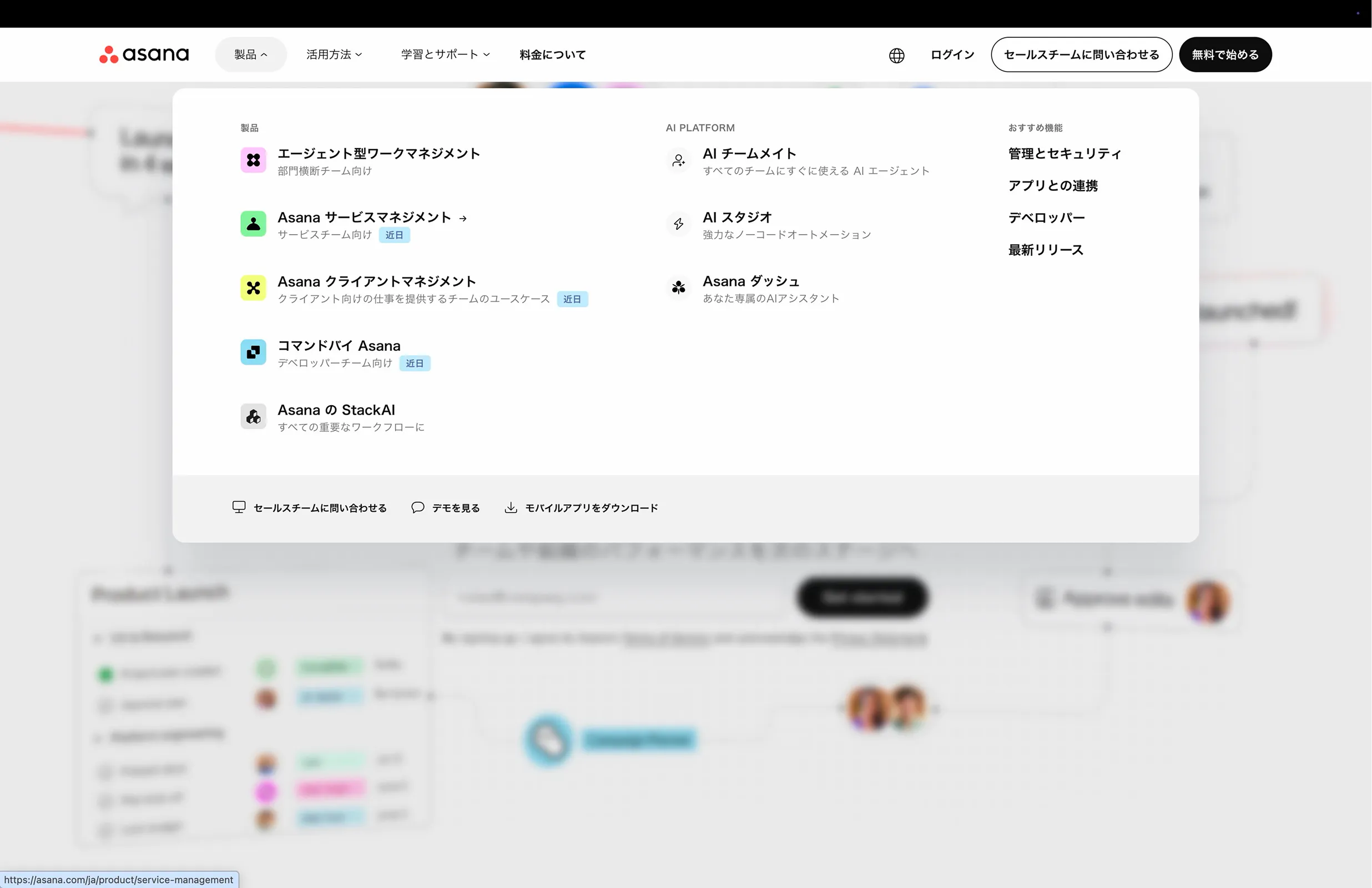Click the AI PLATFORM section heading
The height and width of the screenshot is (888, 1372).
point(700,128)
